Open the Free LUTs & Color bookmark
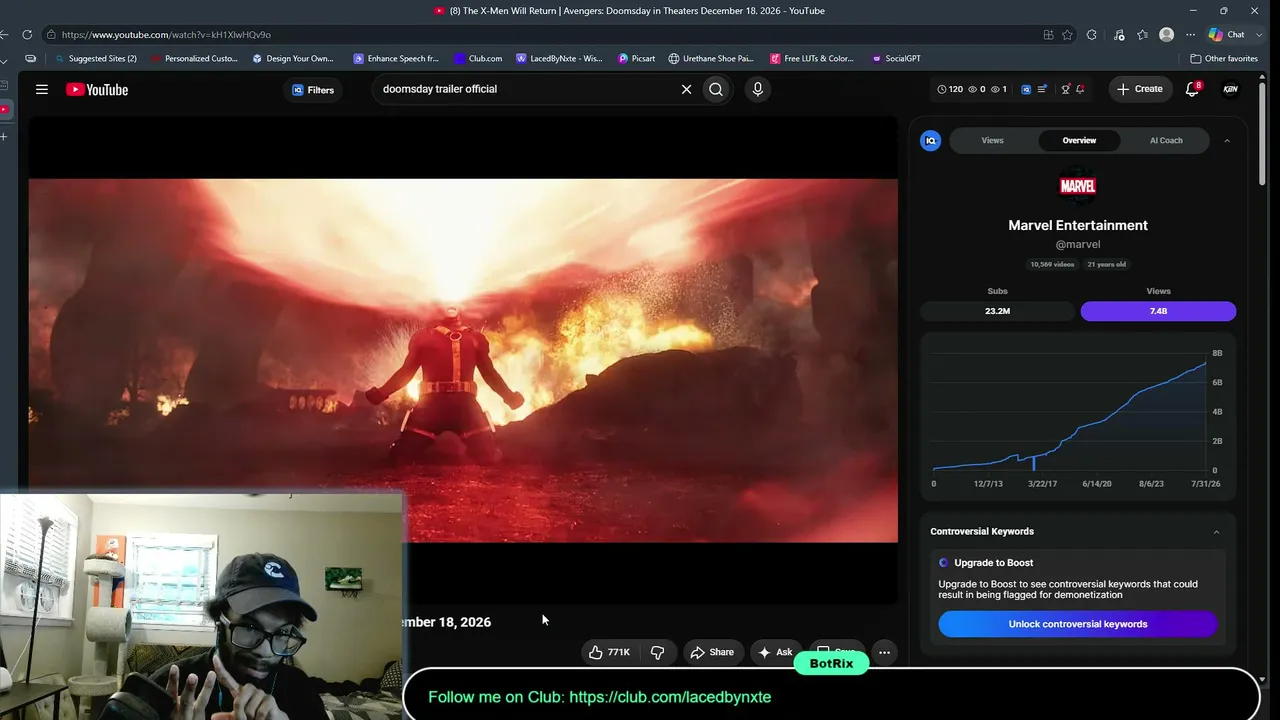This screenshot has height=720, width=1280. click(x=812, y=59)
